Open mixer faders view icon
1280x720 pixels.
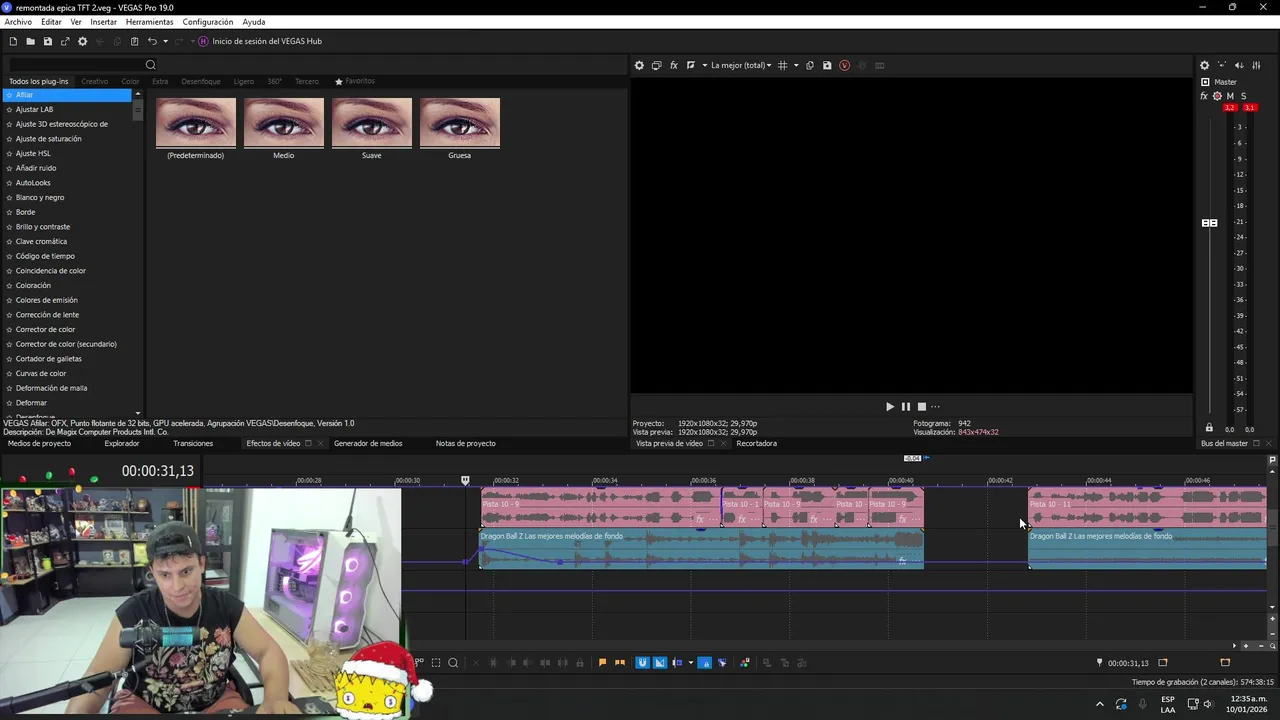1257,65
